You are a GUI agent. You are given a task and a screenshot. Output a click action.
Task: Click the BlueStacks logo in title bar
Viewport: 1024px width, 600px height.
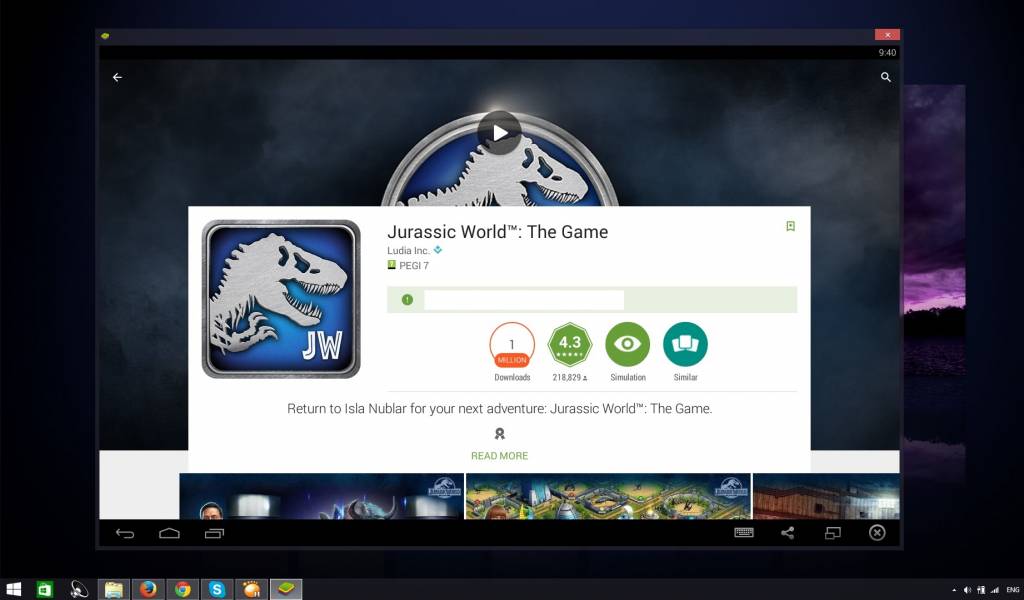click(x=105, y=36)
